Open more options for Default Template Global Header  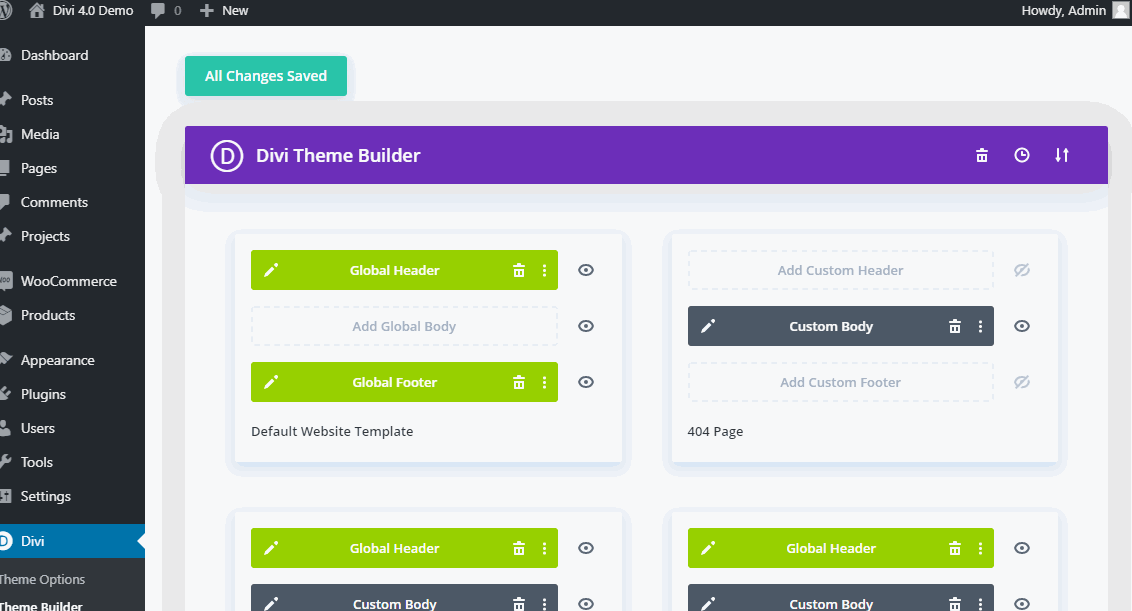pos(544,270)
